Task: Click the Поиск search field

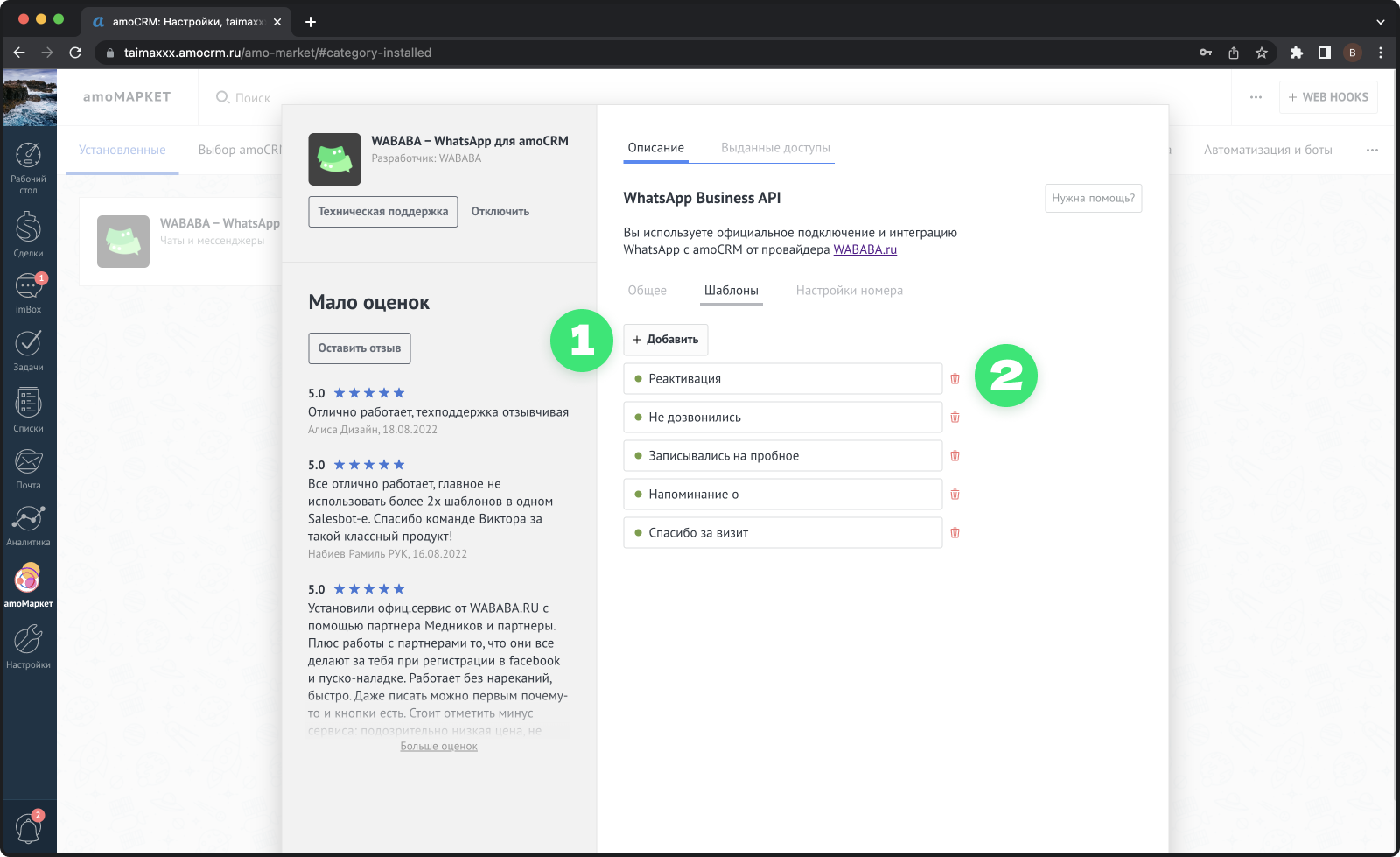Action: click(253, 98)
